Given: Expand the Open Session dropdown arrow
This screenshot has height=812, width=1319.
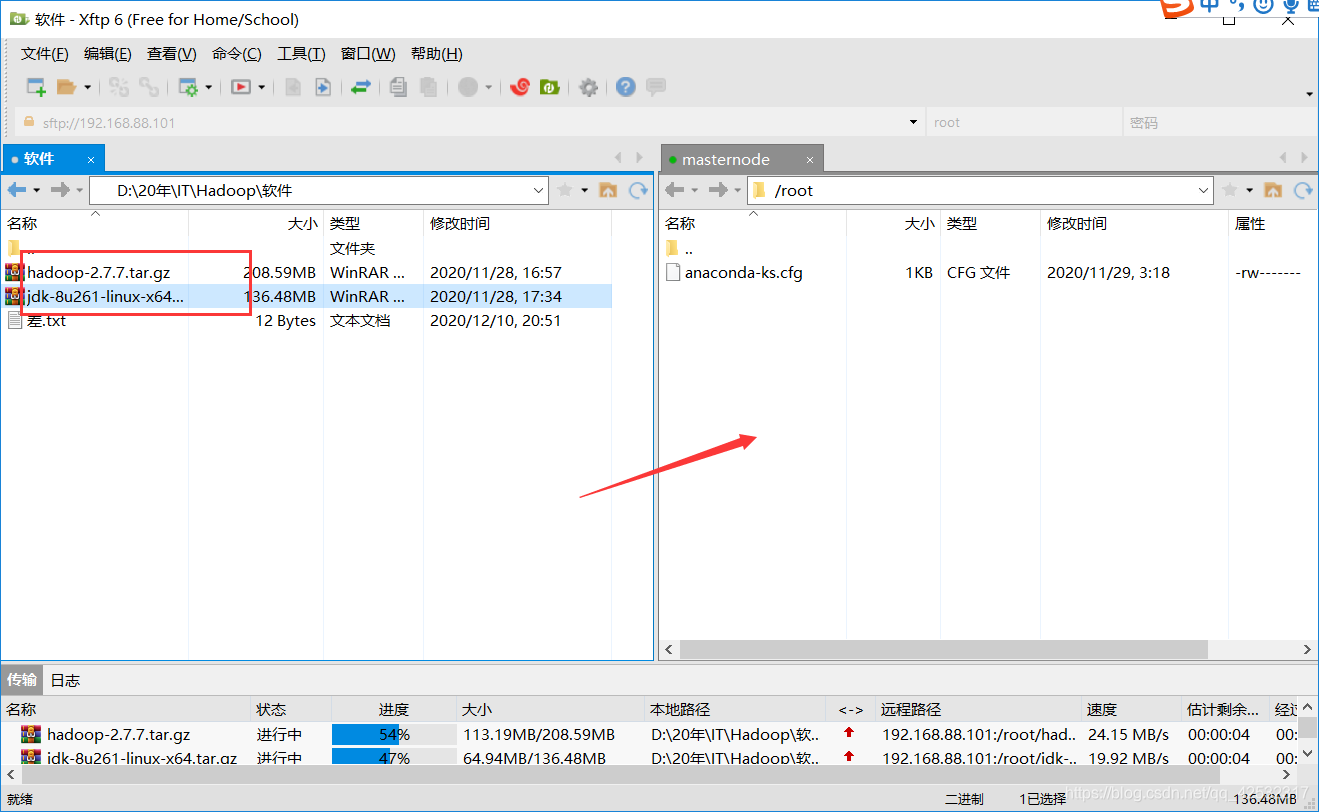Looking at the screenshot, I should coord(87,87).
